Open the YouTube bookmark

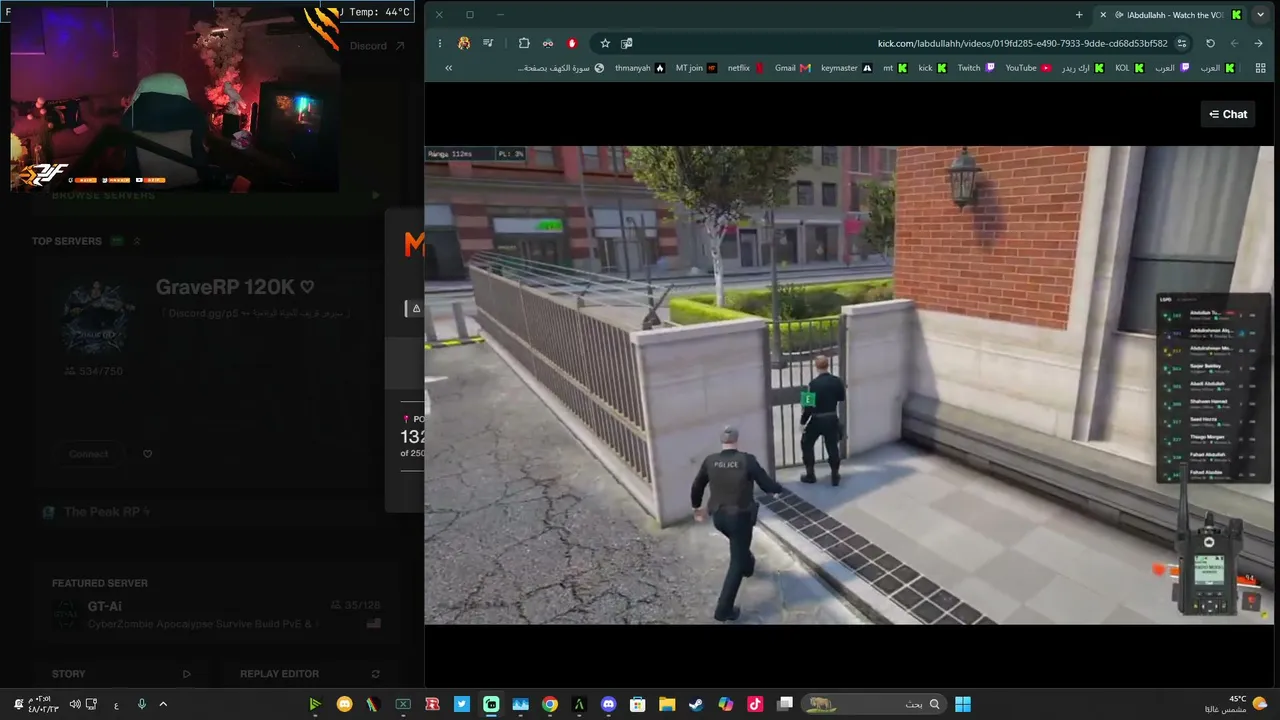1028,68
